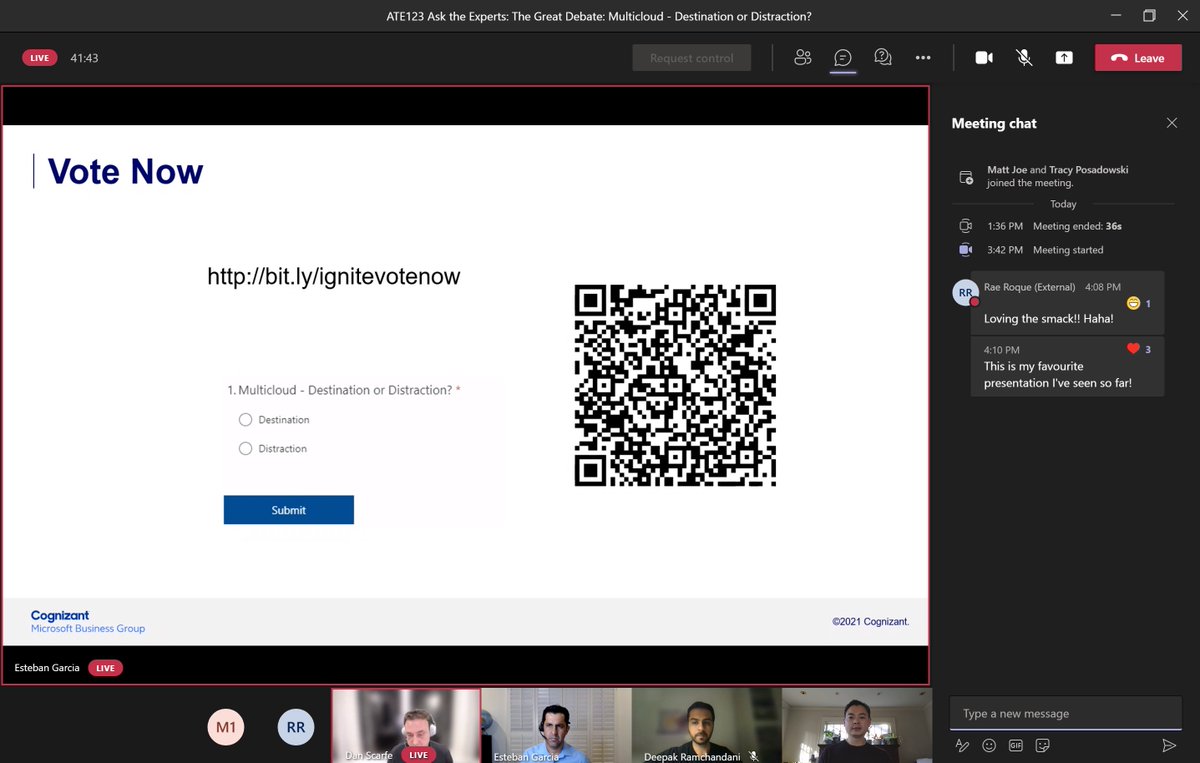Select the RR participant avatar in bottom strip
The width and height of the screenshot is (1200, 763).
click(296, 727)
